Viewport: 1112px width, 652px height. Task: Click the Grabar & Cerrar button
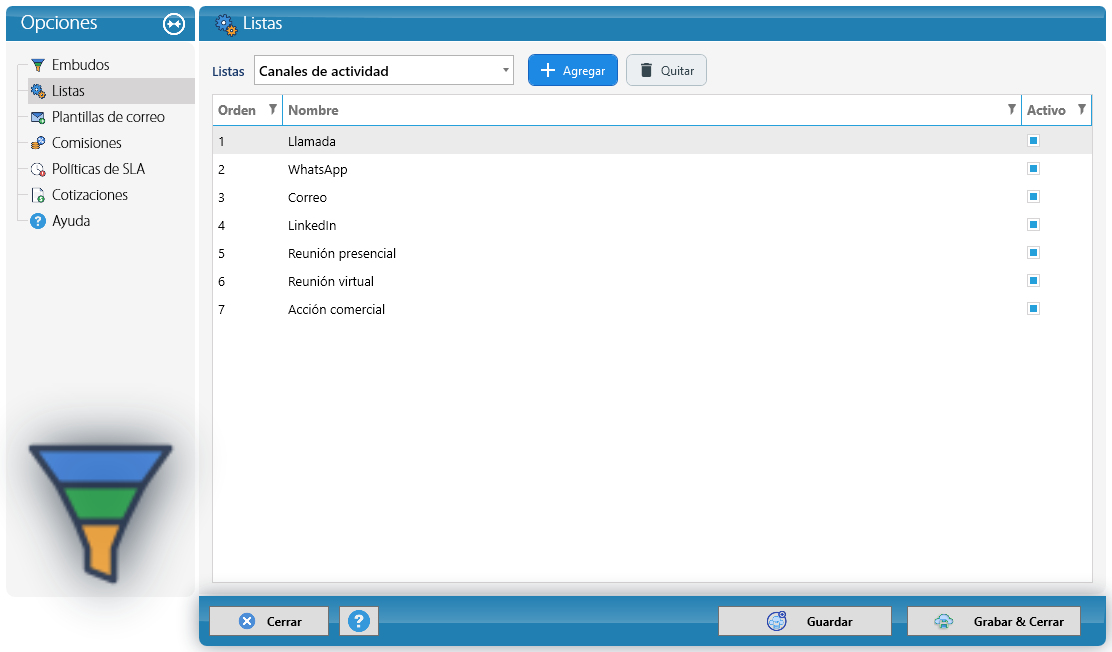point(994,621)
